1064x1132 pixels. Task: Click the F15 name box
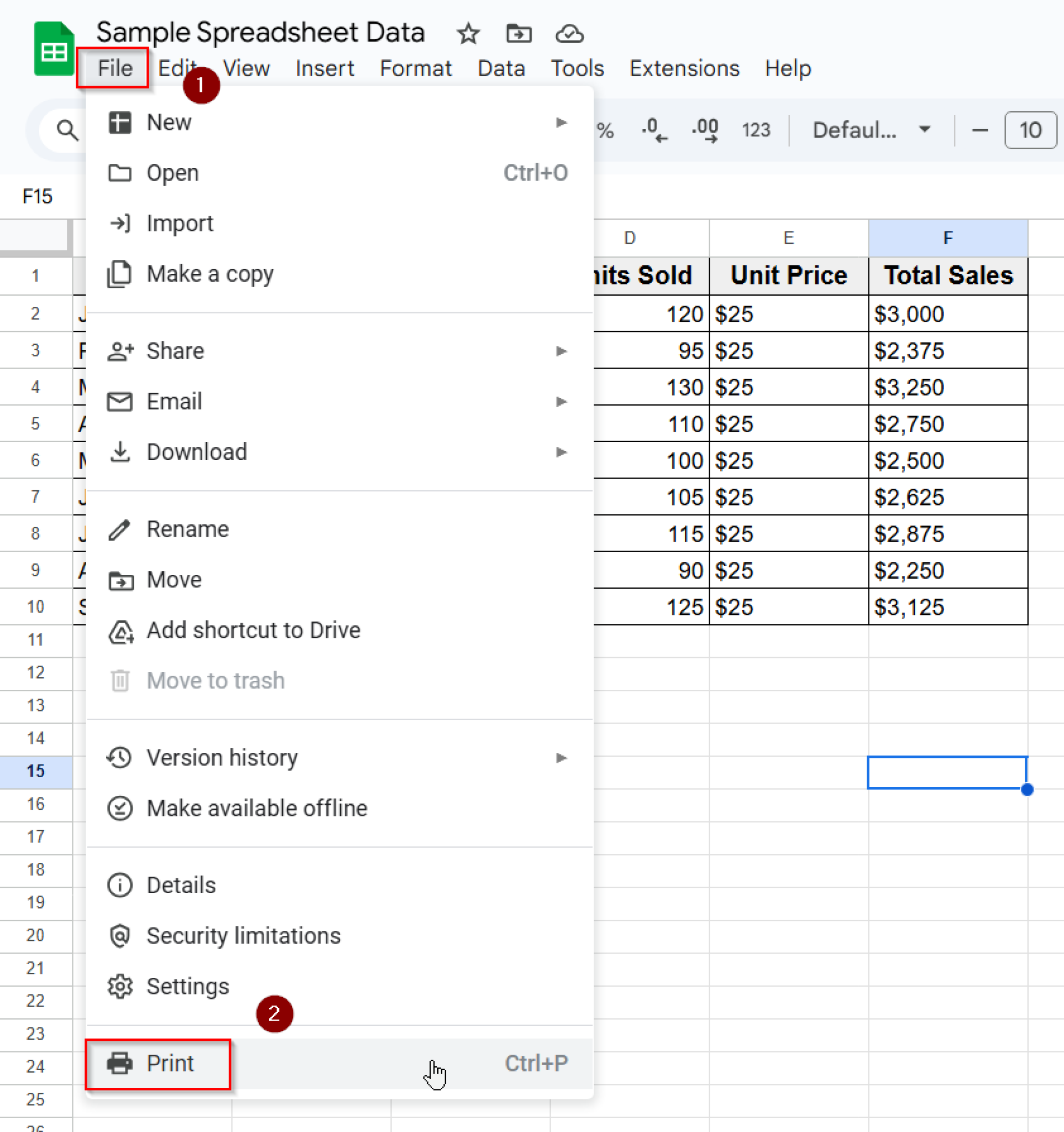[x=38, y=196]
